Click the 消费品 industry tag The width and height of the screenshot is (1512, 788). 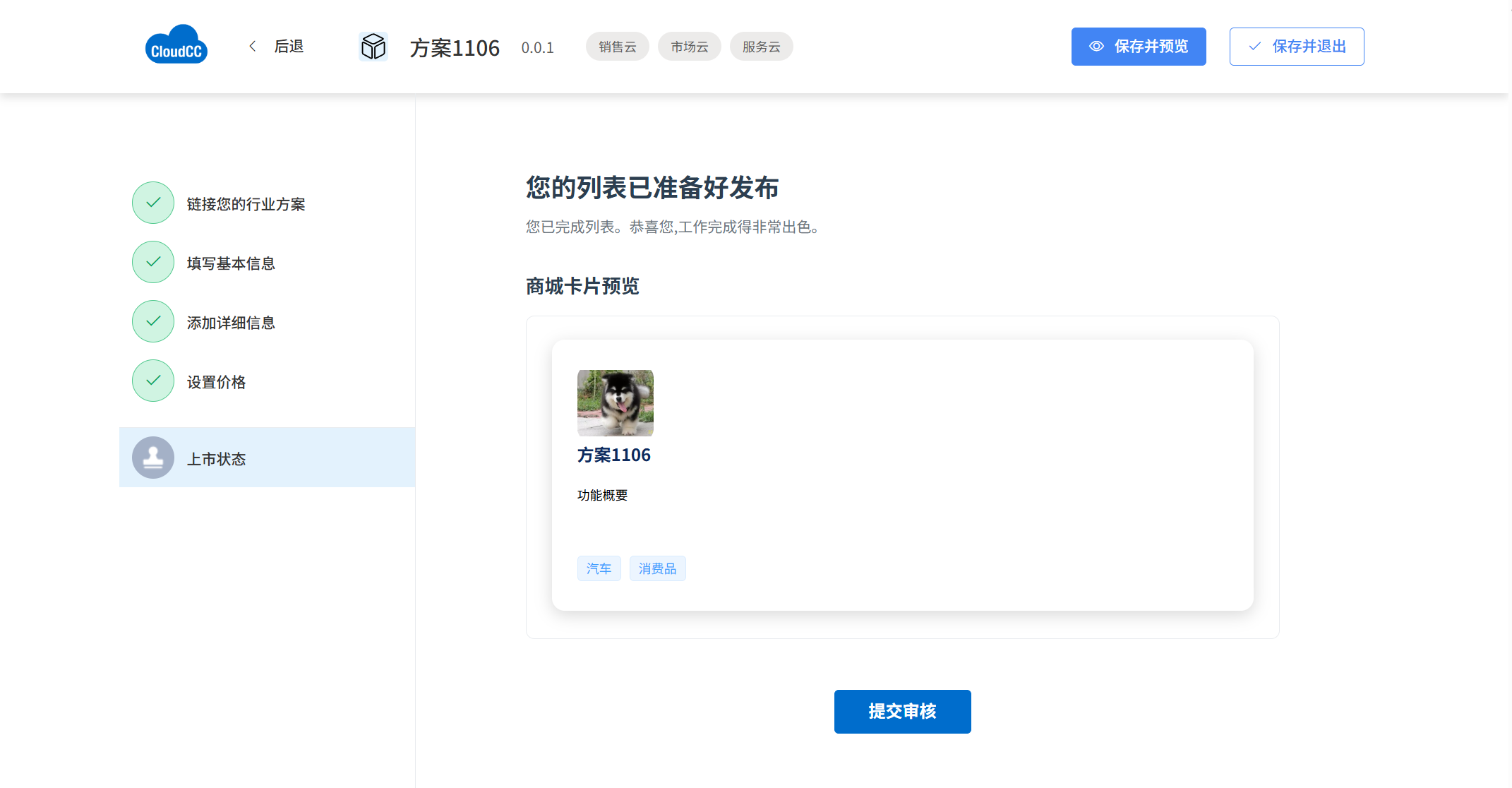point(657,568)
